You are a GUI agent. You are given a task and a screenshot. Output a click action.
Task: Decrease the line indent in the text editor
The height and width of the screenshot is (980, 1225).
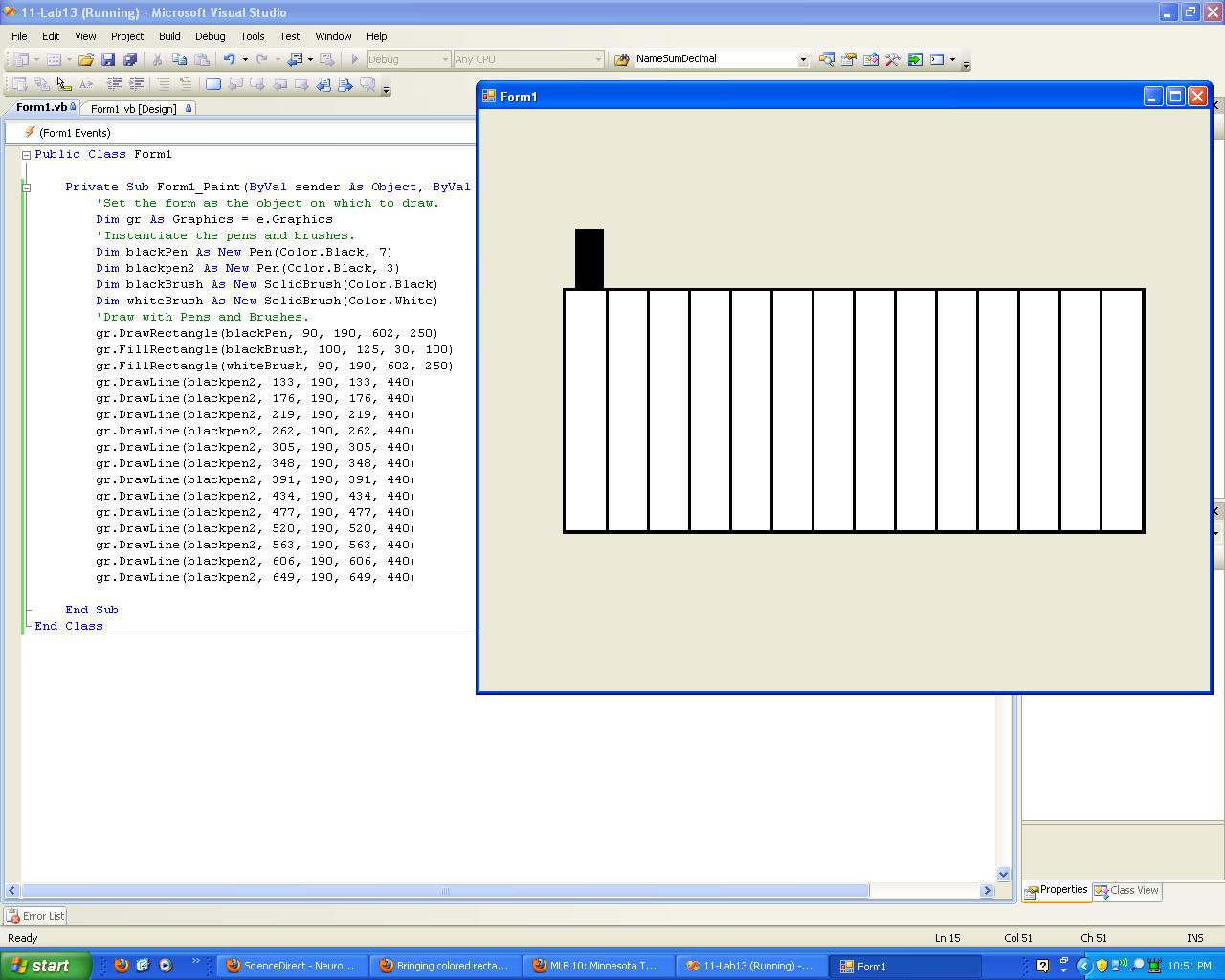click(x=114, y=84)
